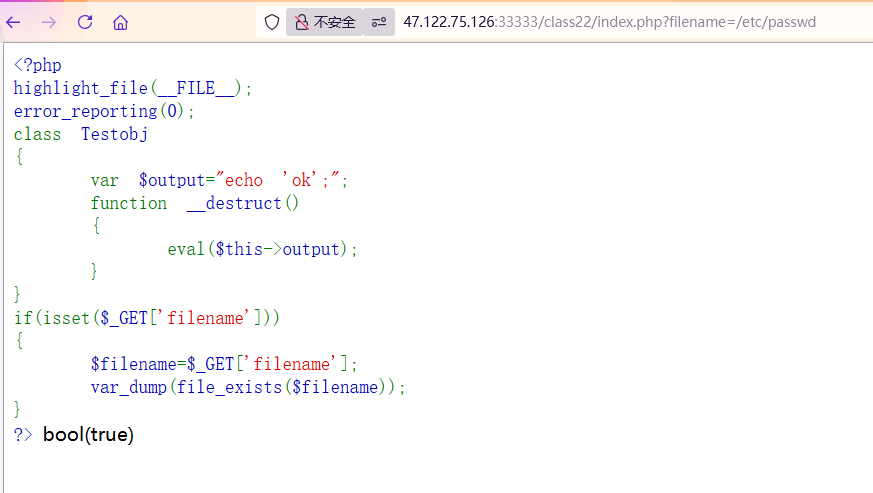The height and width of the screenshot is (493, 873).
Task: Click the eval($this->output) line
Action: (x=262, y=249)
